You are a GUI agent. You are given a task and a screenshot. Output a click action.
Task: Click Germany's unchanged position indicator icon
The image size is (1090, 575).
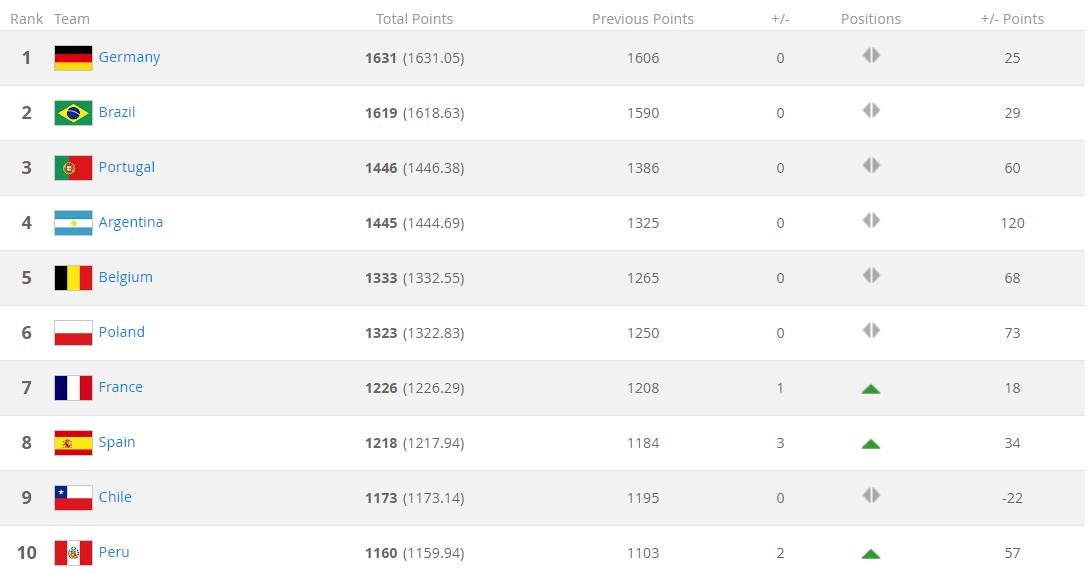point(871,55)
